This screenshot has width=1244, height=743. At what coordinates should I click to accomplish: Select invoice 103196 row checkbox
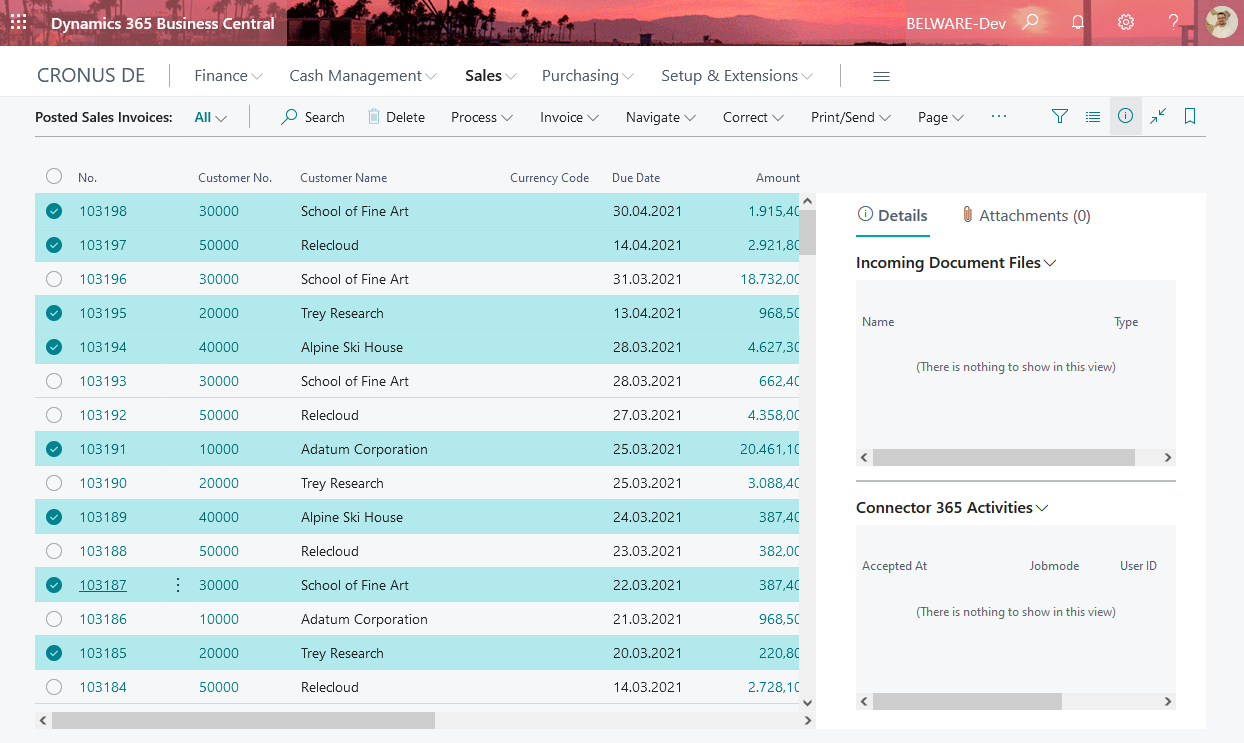point(54,279)
